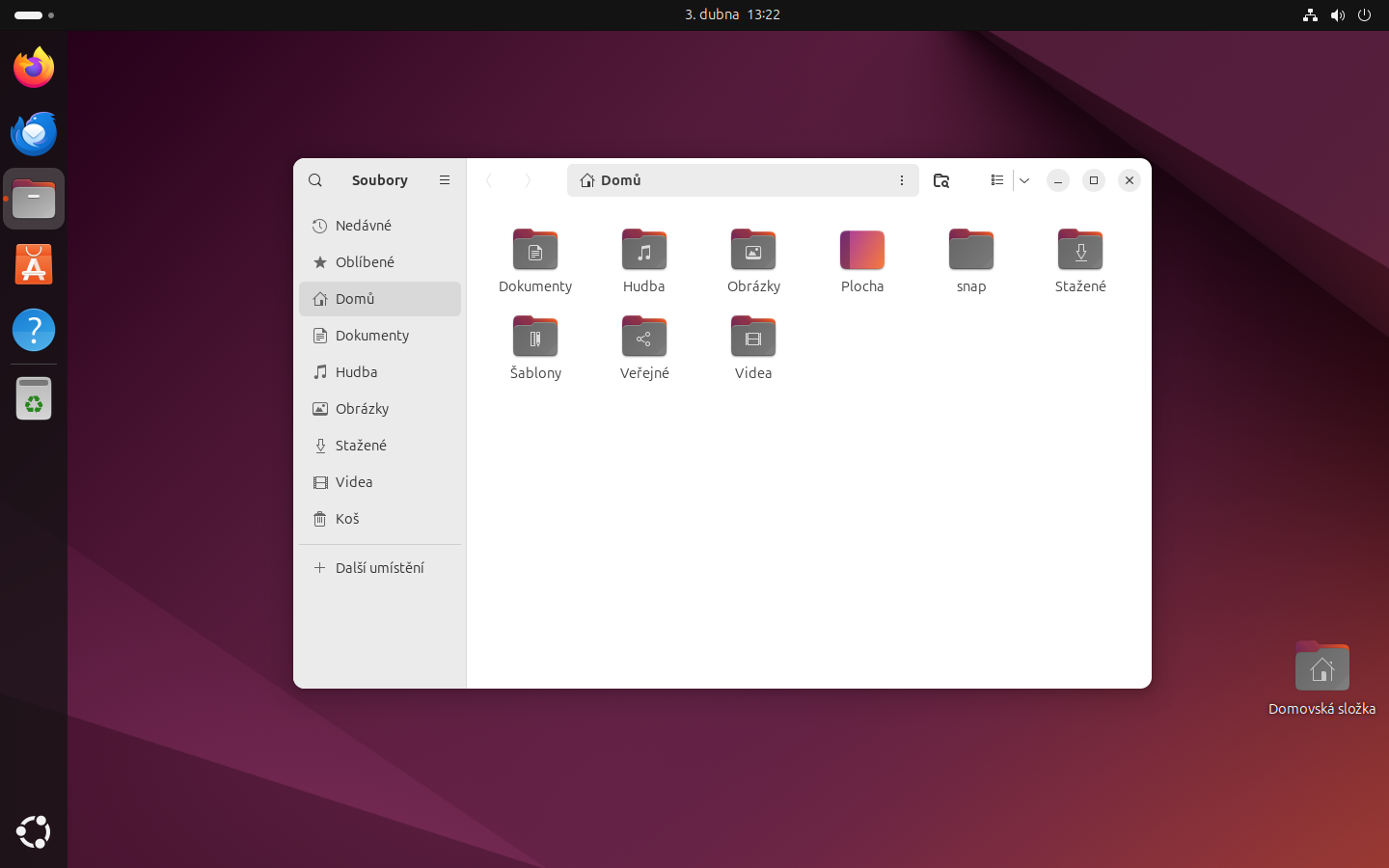Open the Hudba folder icon
Screen dimensions: 1389x868
click(643, 251)
